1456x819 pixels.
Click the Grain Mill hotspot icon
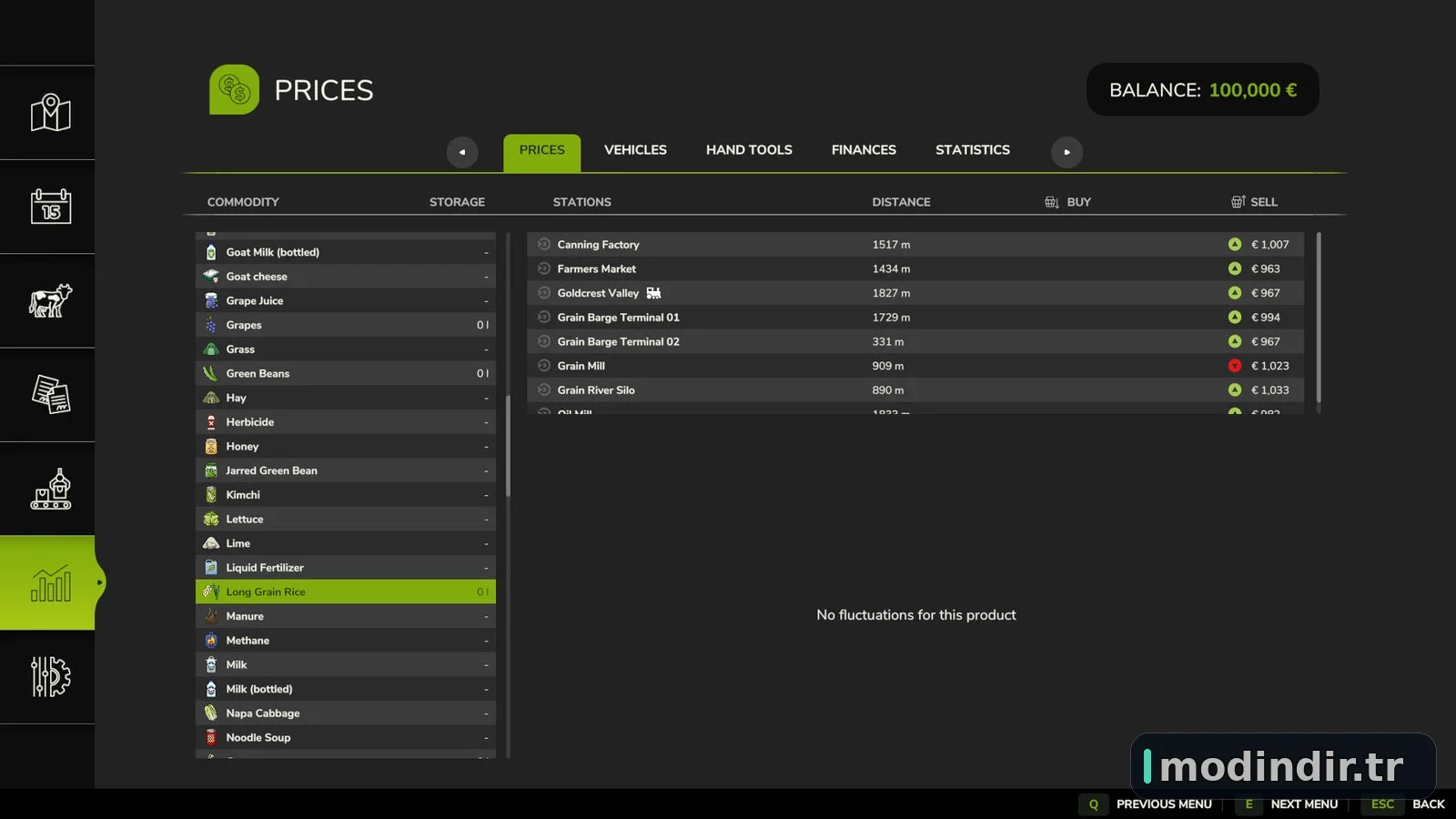pyautogui.click(x=544, y=366)
